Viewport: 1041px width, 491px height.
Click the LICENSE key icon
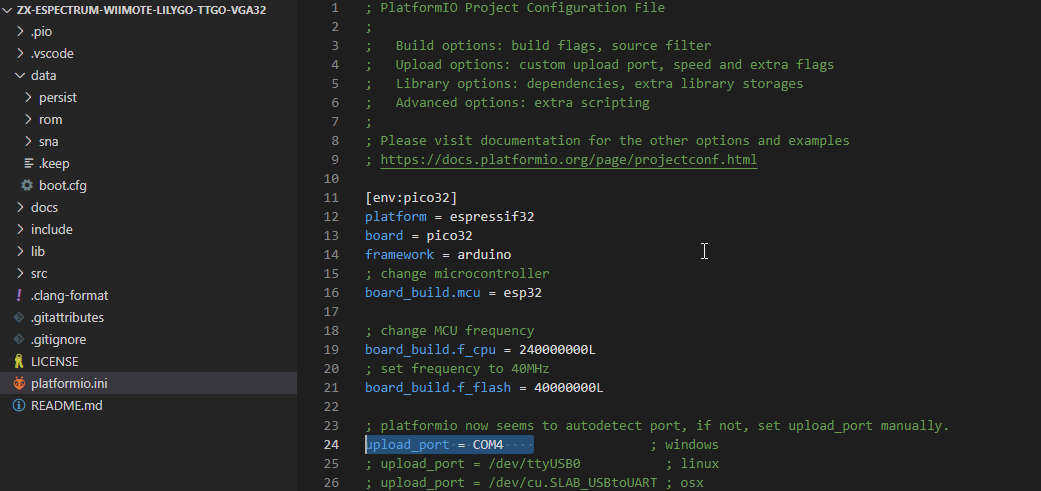tap(19, 362)
